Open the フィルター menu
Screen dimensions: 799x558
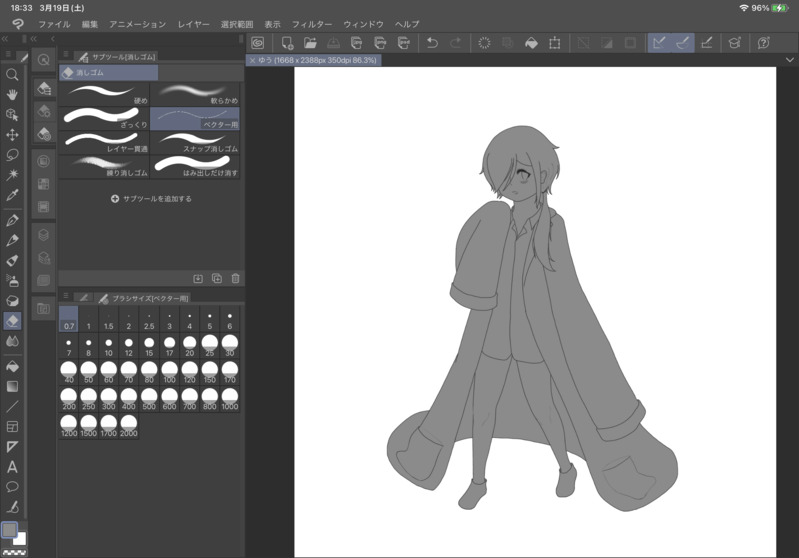312,24
